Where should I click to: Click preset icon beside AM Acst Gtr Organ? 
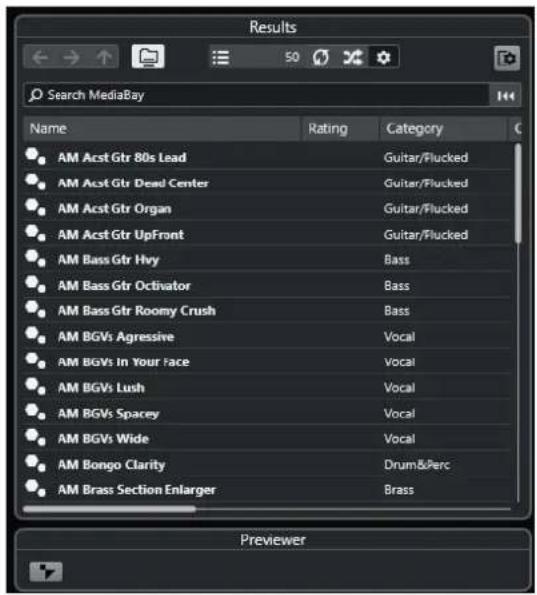click(x=35, y=208)
